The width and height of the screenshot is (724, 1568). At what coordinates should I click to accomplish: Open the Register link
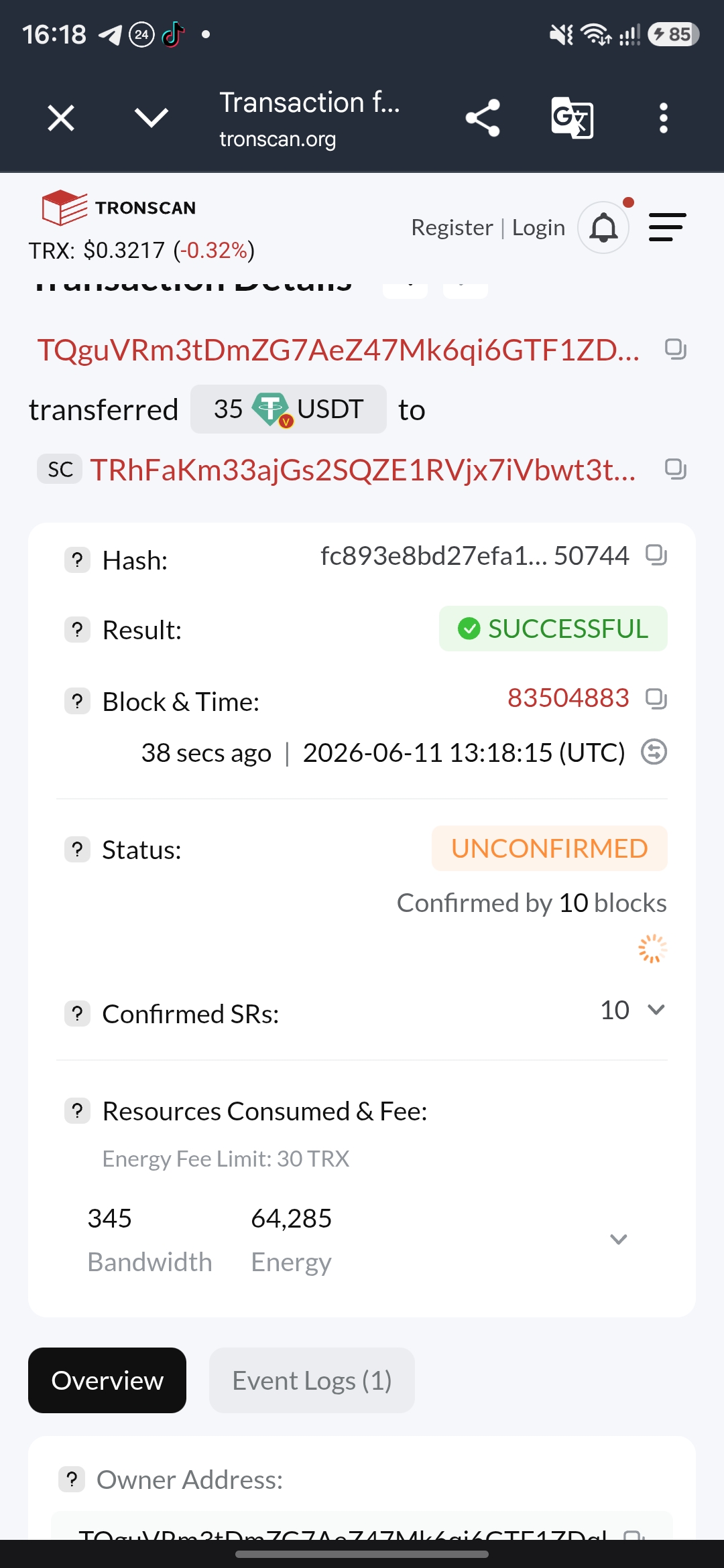[452, 228]
